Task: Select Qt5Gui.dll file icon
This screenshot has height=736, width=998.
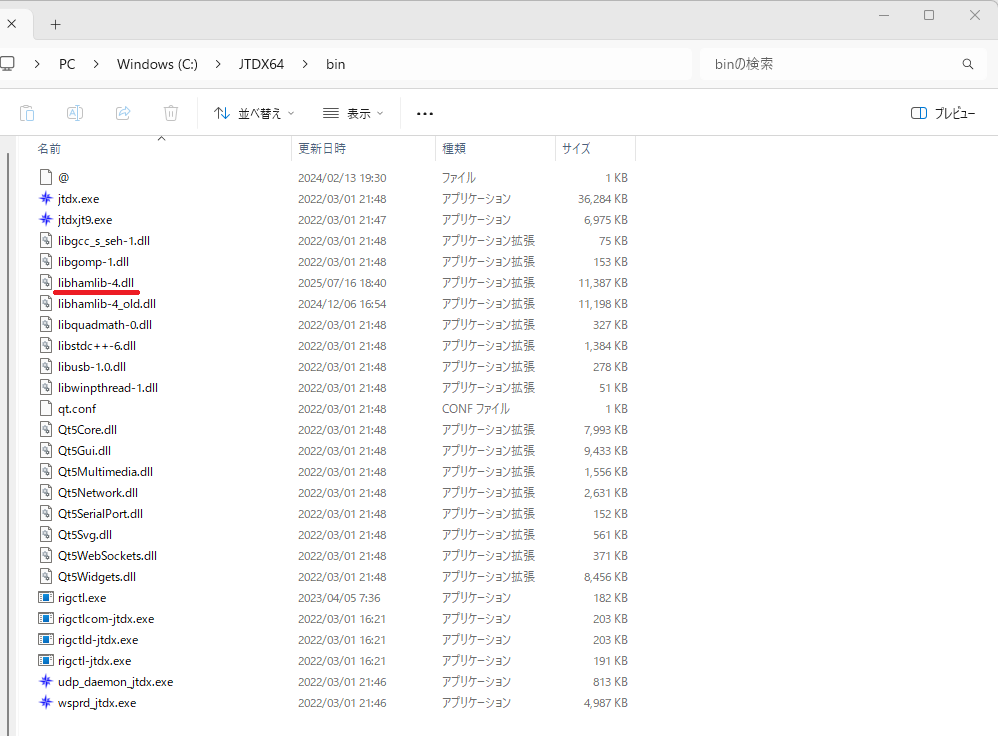Action: 46,450
